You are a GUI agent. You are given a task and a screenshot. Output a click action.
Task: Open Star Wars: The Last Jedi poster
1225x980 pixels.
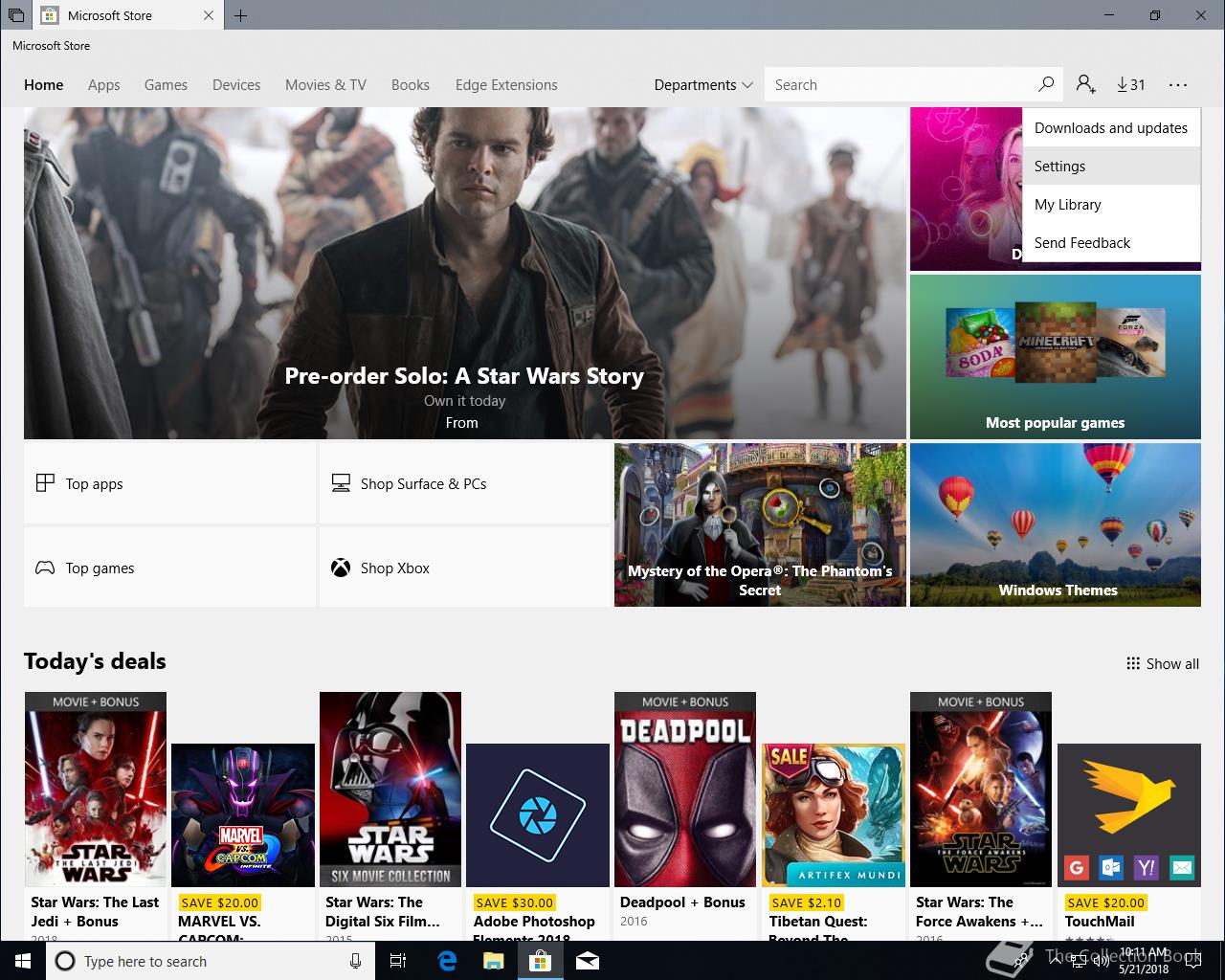point(96,790)
